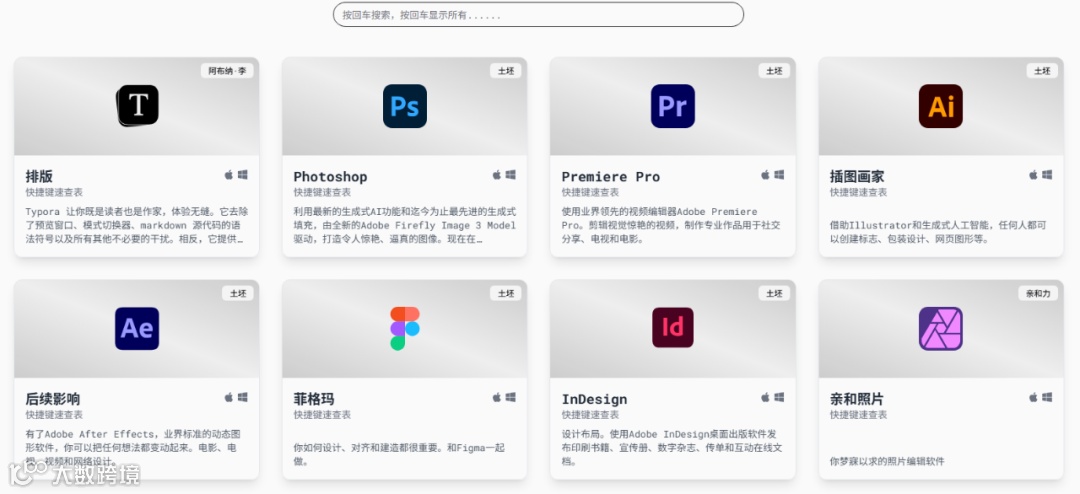Viewport: 1080px width, 494px height.
Task: Open the 排版 card title
Action: click(x=39, y=176)
